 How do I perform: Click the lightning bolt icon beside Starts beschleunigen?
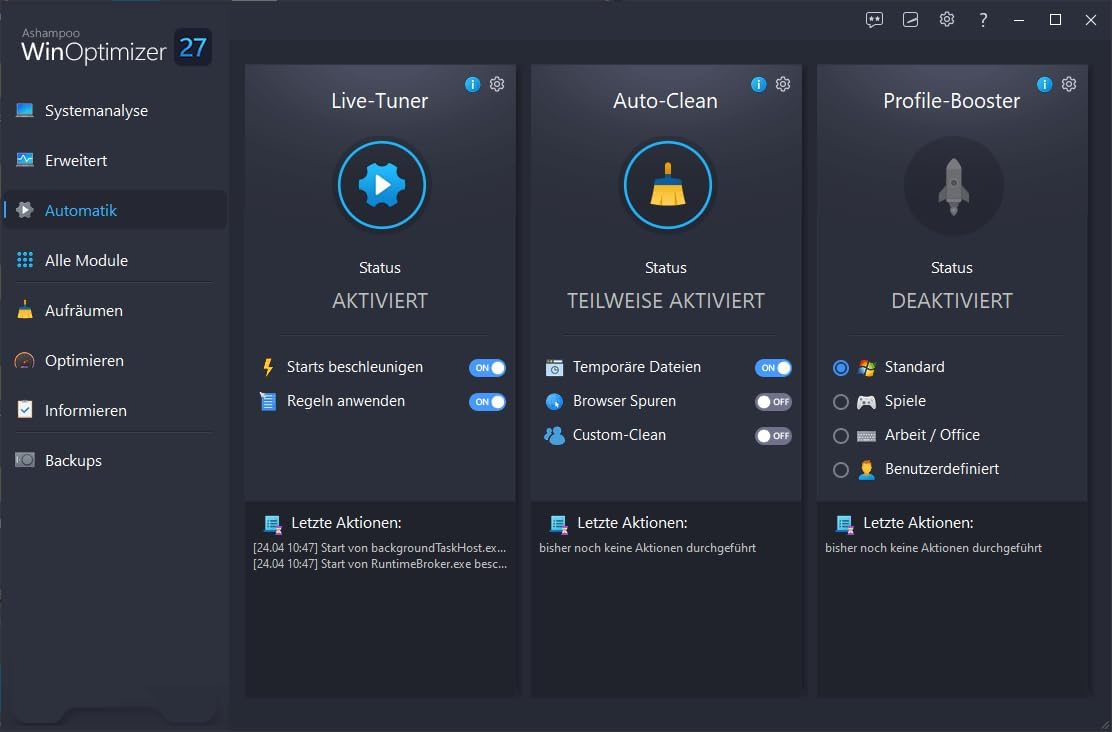click(268, 367)
